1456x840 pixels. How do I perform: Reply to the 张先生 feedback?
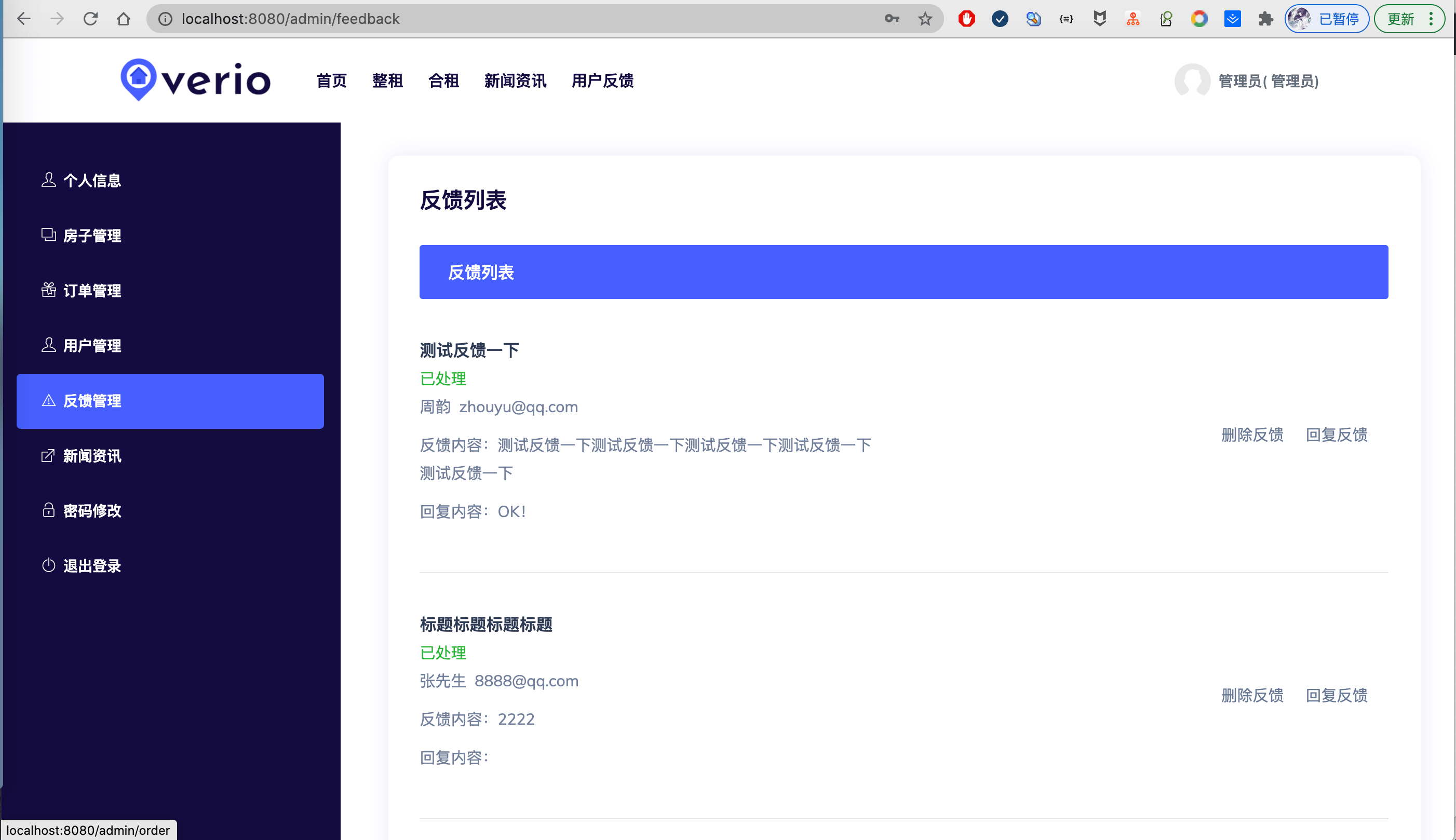pyautogui.click(x=1336, y=695)
